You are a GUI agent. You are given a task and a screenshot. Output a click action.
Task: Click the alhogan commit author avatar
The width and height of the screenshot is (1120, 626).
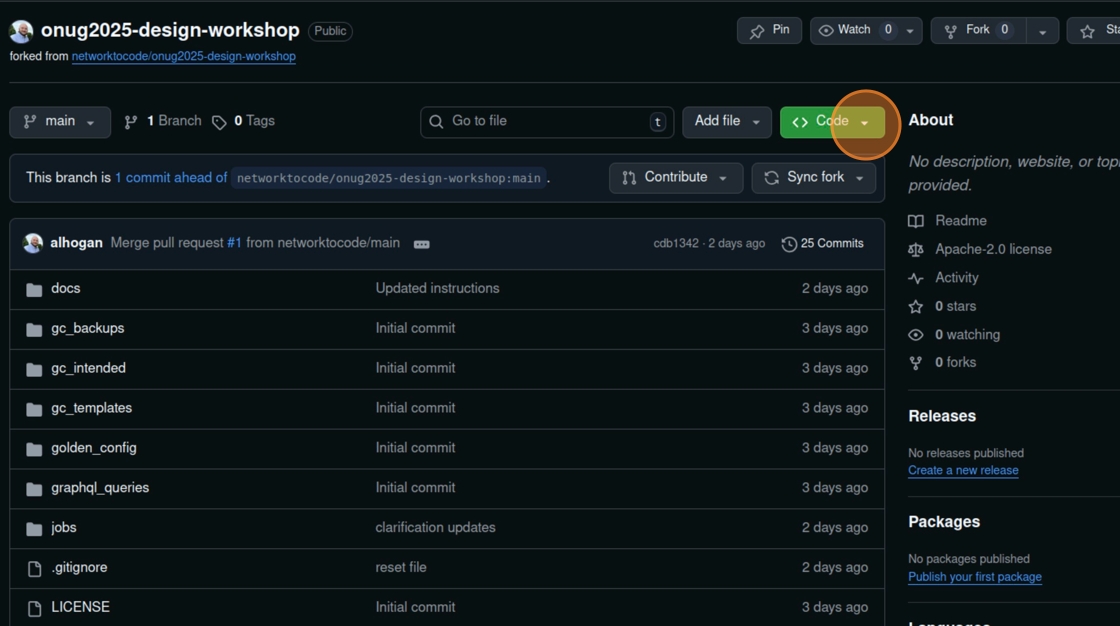(x=33, y=244)
